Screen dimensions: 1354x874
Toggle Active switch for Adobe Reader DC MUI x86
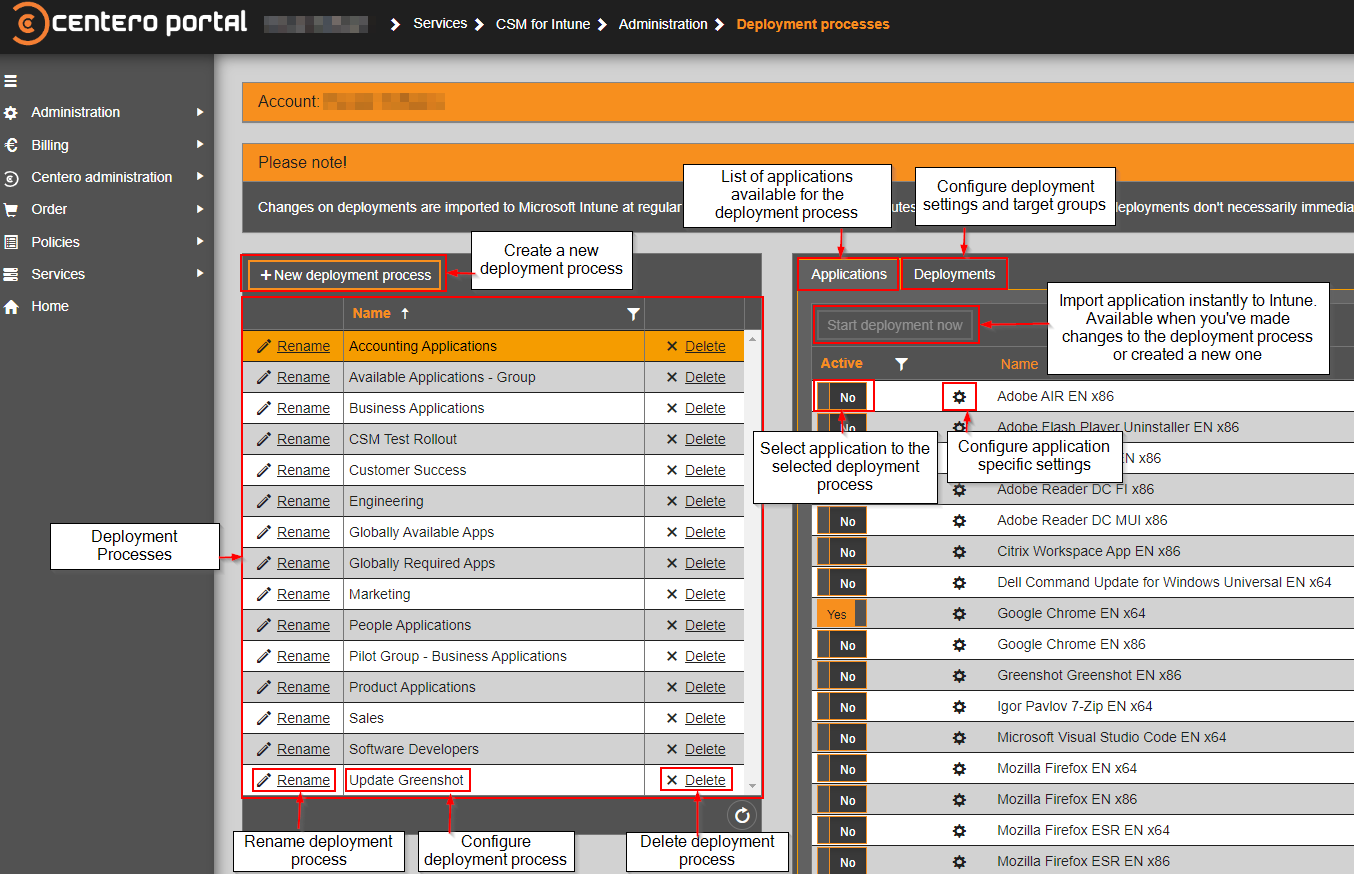coord(842,521)
